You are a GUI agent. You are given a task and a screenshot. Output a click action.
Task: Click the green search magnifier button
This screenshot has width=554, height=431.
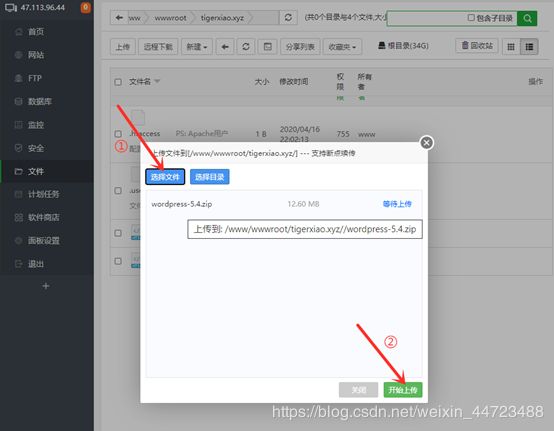(527, 18)
